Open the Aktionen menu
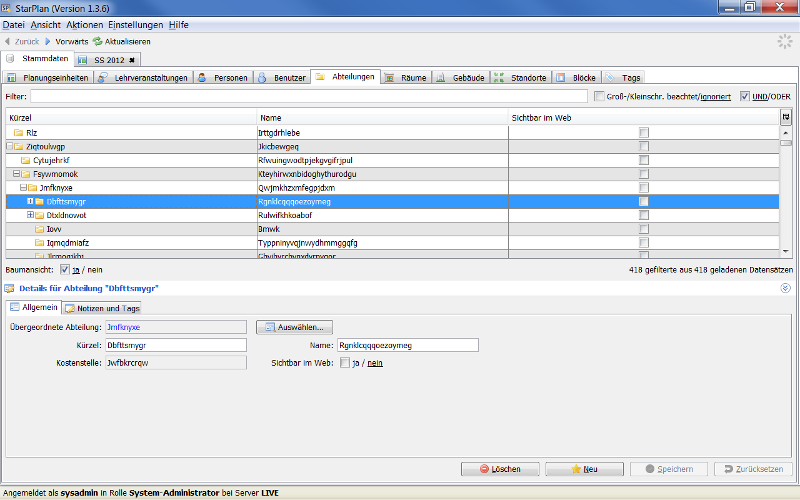This screenshot has height=500, width=800. pos(85,25)
